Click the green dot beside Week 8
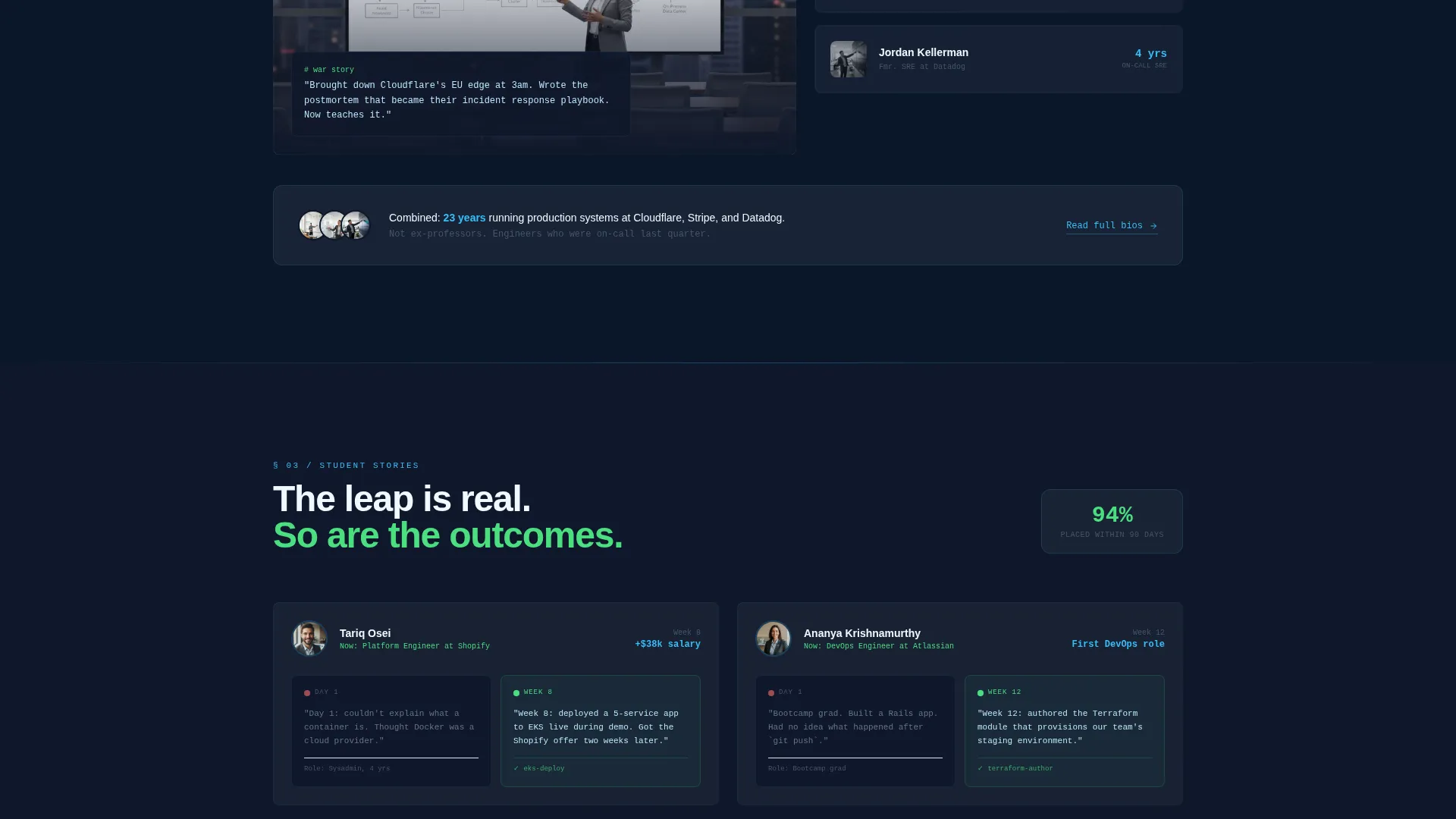Screen dimensions: 1456x819 [x=516, y=693]
